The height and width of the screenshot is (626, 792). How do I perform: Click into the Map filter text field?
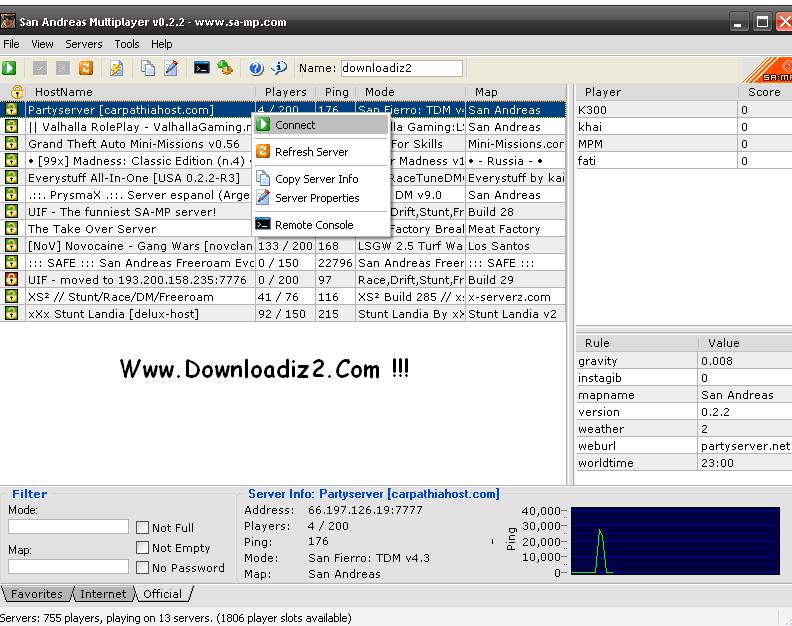coord(68,566)
